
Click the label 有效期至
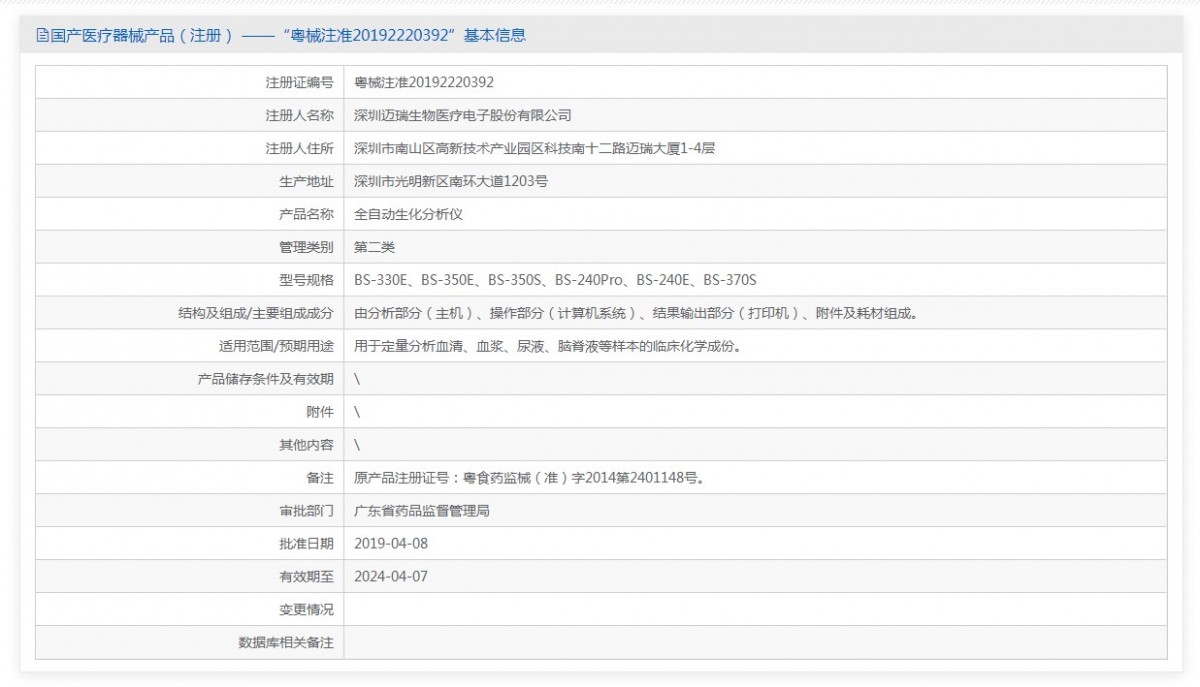[307, 577]
